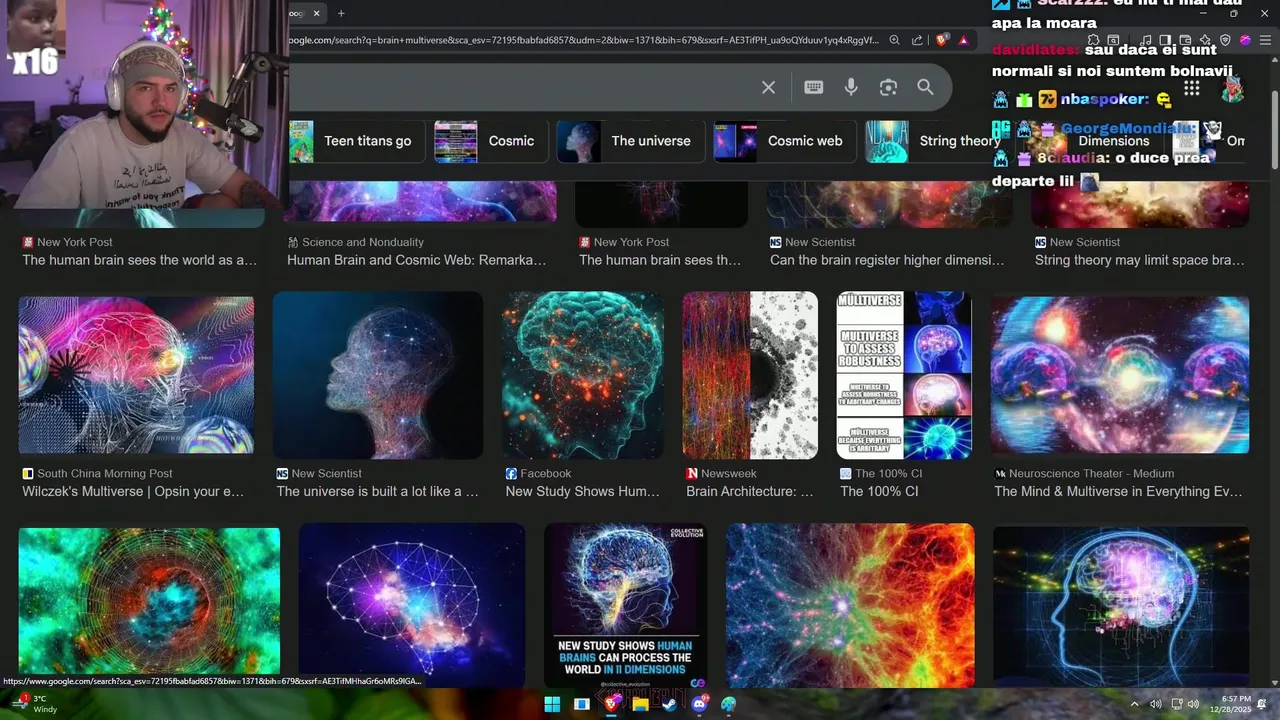The height and width of the screenshot is (720, 1280).
Task: Open the teal brain with orange sparks image
Action: coord(583,375)
